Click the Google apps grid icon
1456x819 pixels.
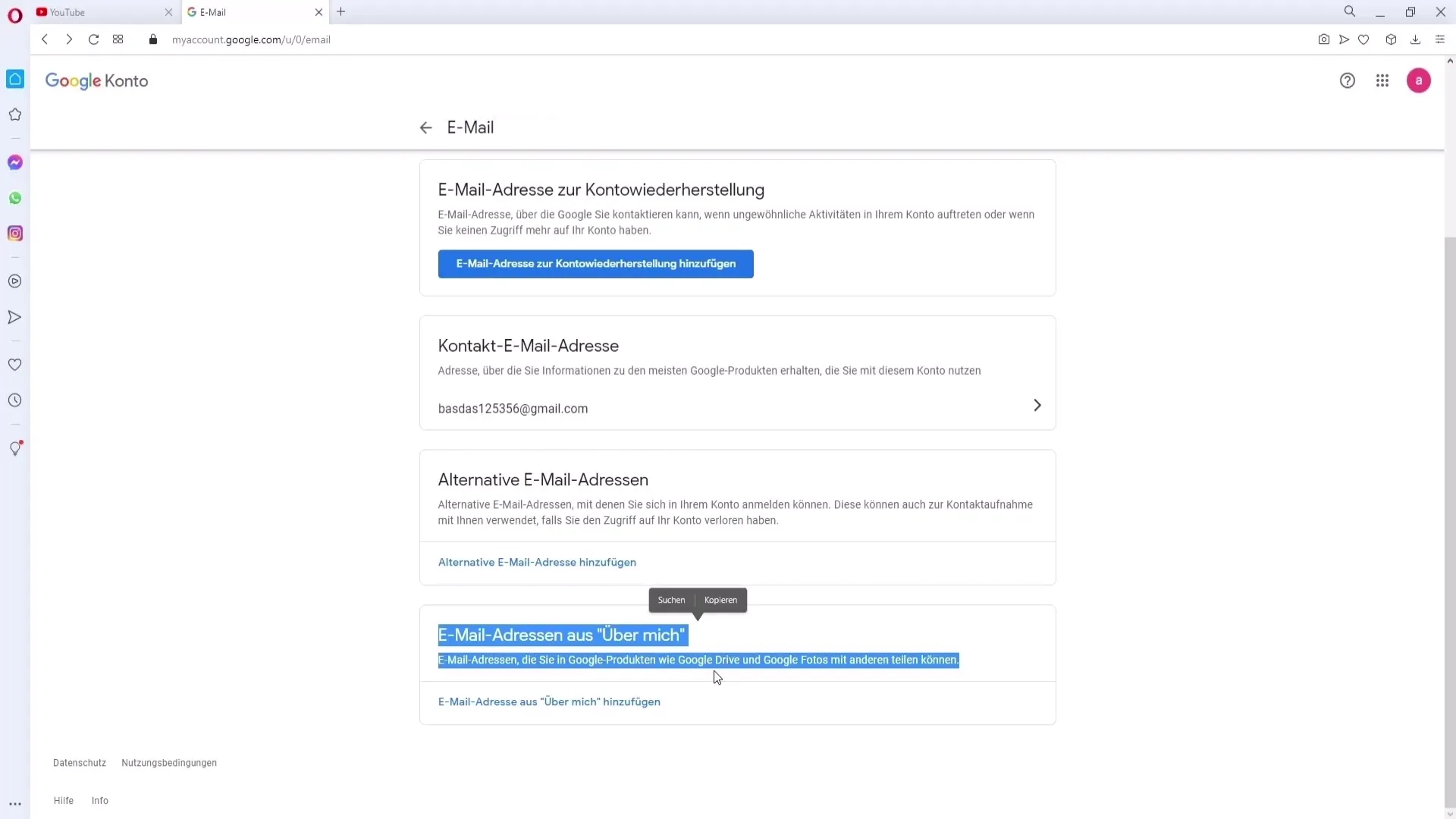[x=1383, y=80]
